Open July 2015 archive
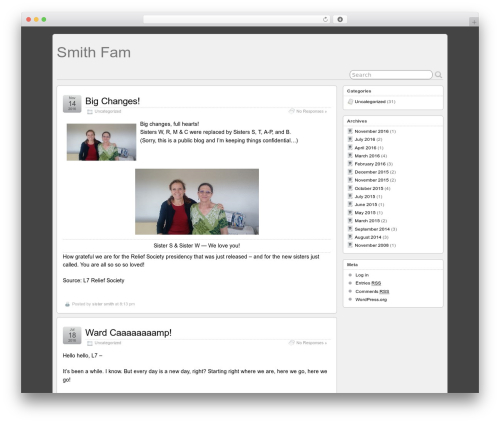 point(365,197)
